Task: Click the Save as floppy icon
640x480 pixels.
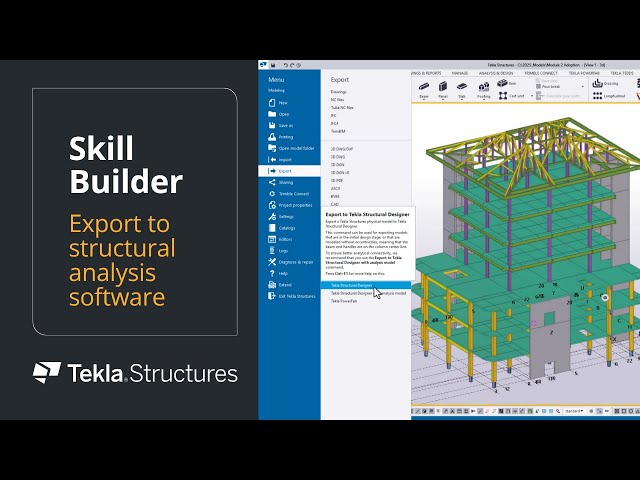Action: click(272, 126)
